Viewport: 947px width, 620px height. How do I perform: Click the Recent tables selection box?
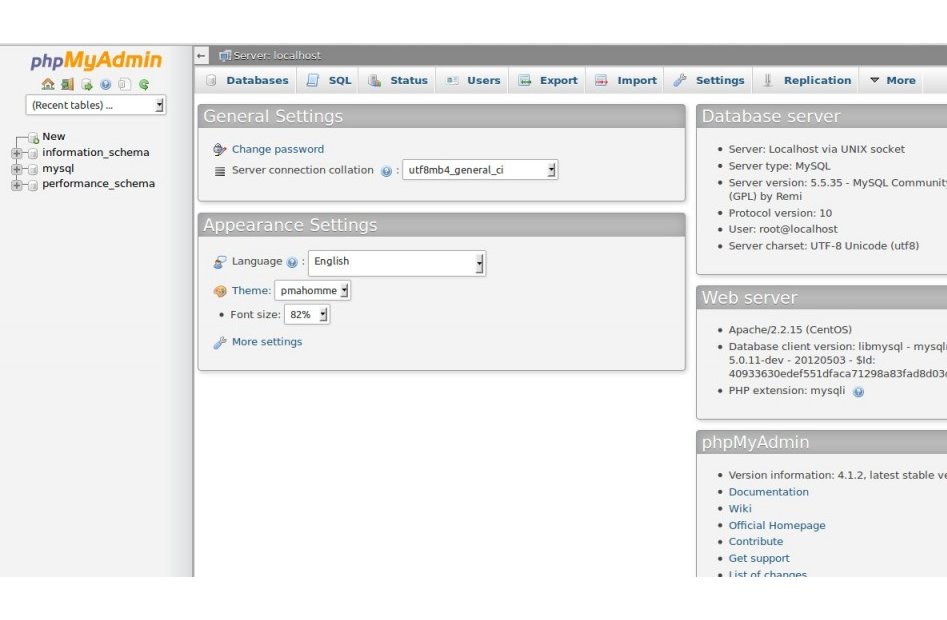(95, 105)
